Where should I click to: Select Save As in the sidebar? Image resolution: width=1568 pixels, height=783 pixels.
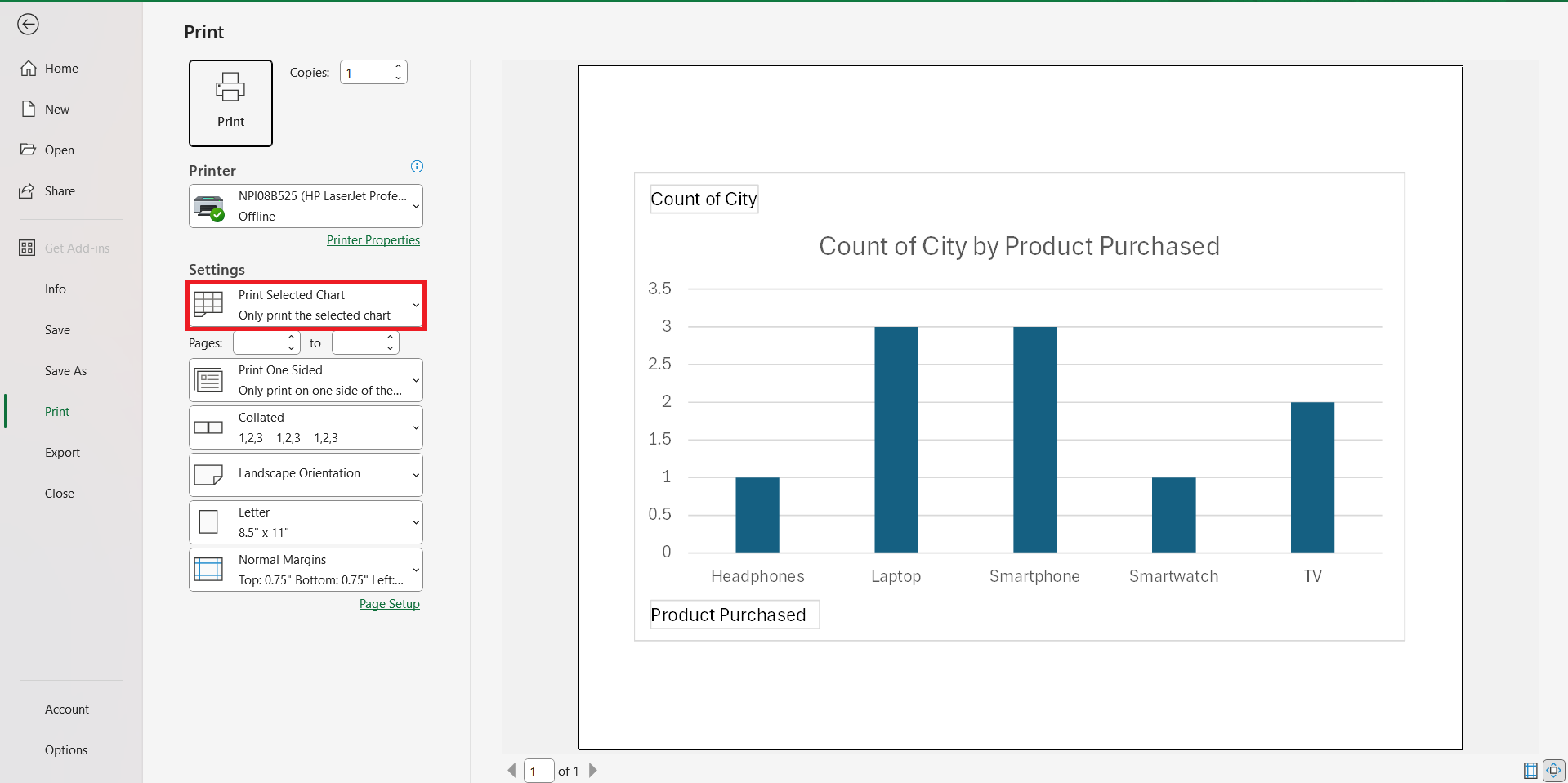coord(65,371)
